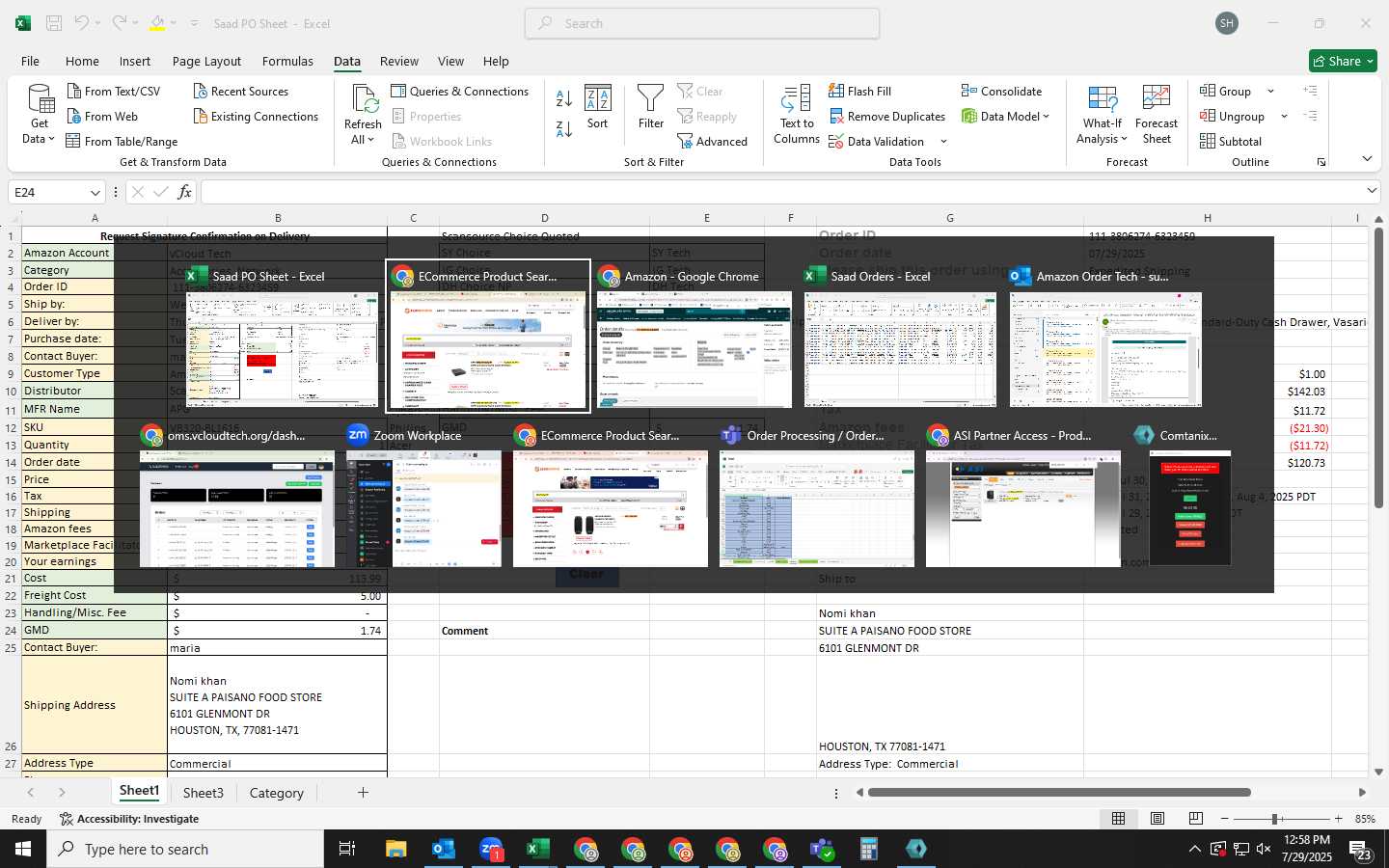Switch to the Formulas tab
The image size is (1389, 868).
[x=287, y=61]
